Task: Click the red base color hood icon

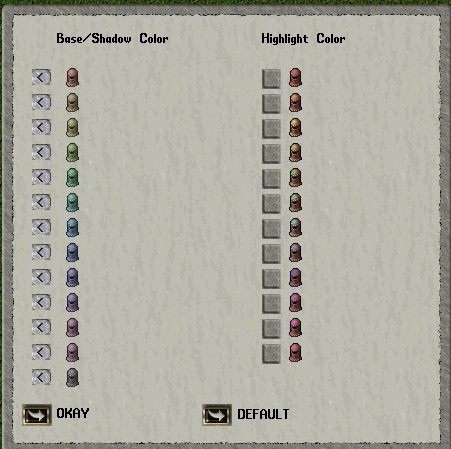Action: point(72,77)
